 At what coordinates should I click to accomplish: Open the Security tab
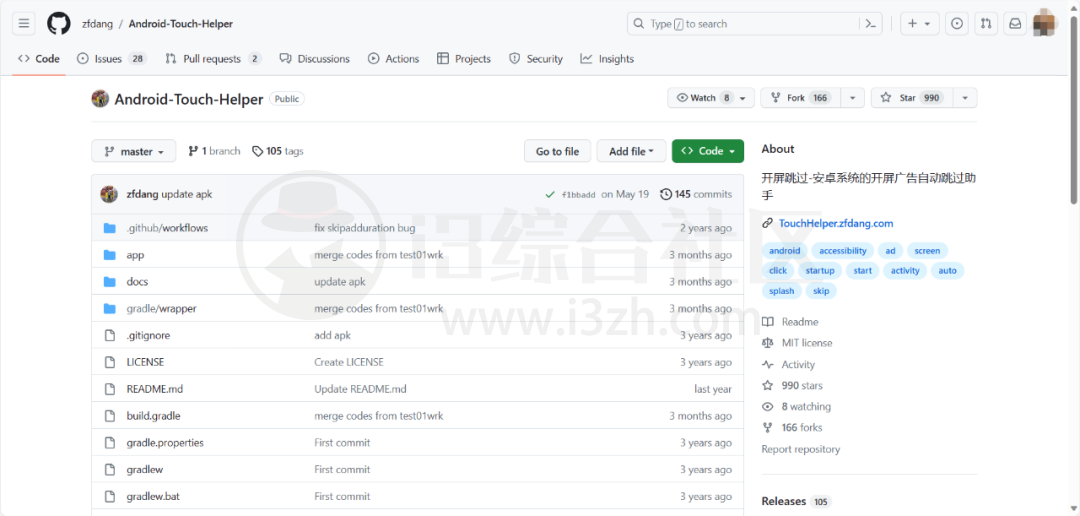pos(536,59)
